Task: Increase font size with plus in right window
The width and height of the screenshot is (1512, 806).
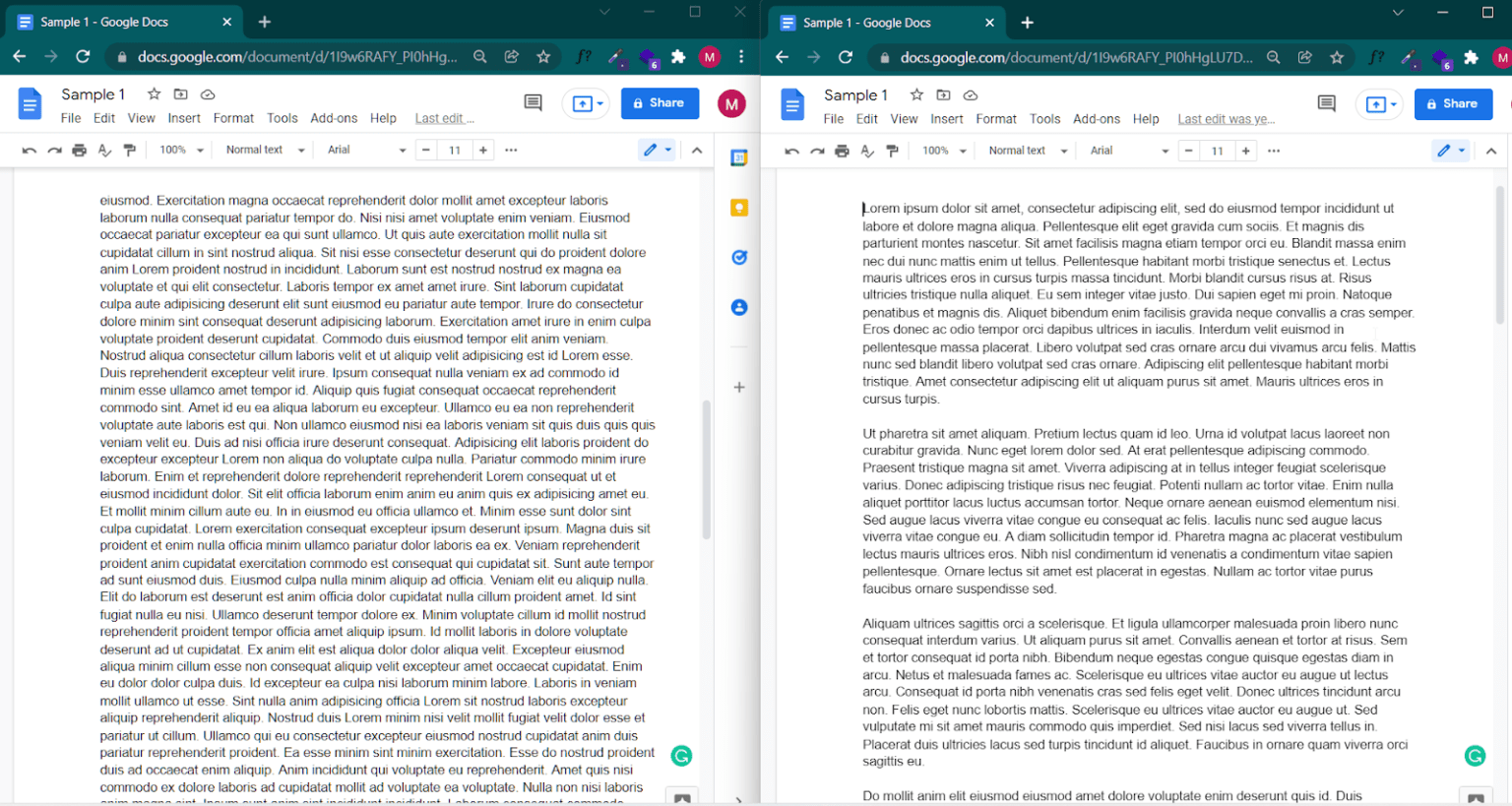Action: (x=1246, y=152)
